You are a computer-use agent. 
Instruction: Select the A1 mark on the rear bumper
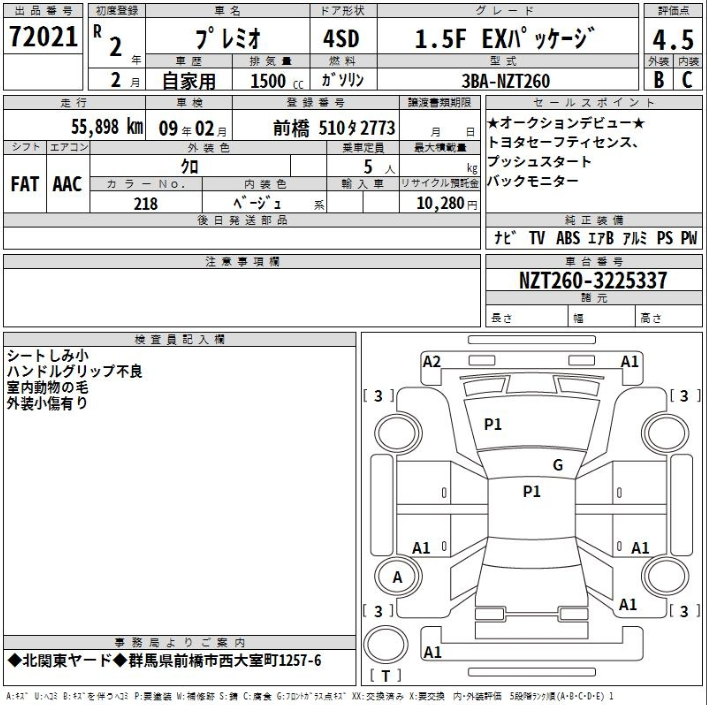pyautogui.click(x=433, y=652)
